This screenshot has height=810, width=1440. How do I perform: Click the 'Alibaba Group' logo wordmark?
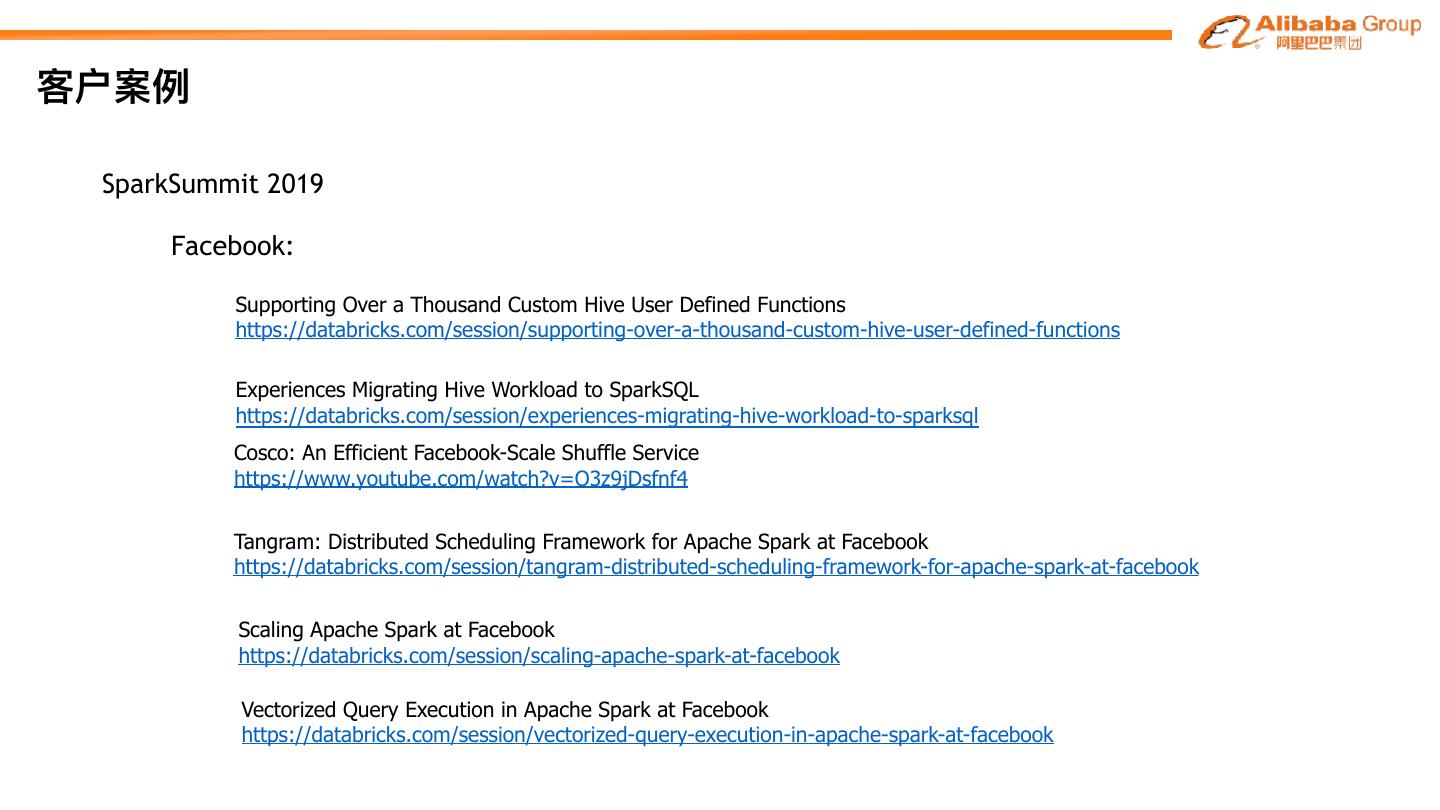(1337, 24)
